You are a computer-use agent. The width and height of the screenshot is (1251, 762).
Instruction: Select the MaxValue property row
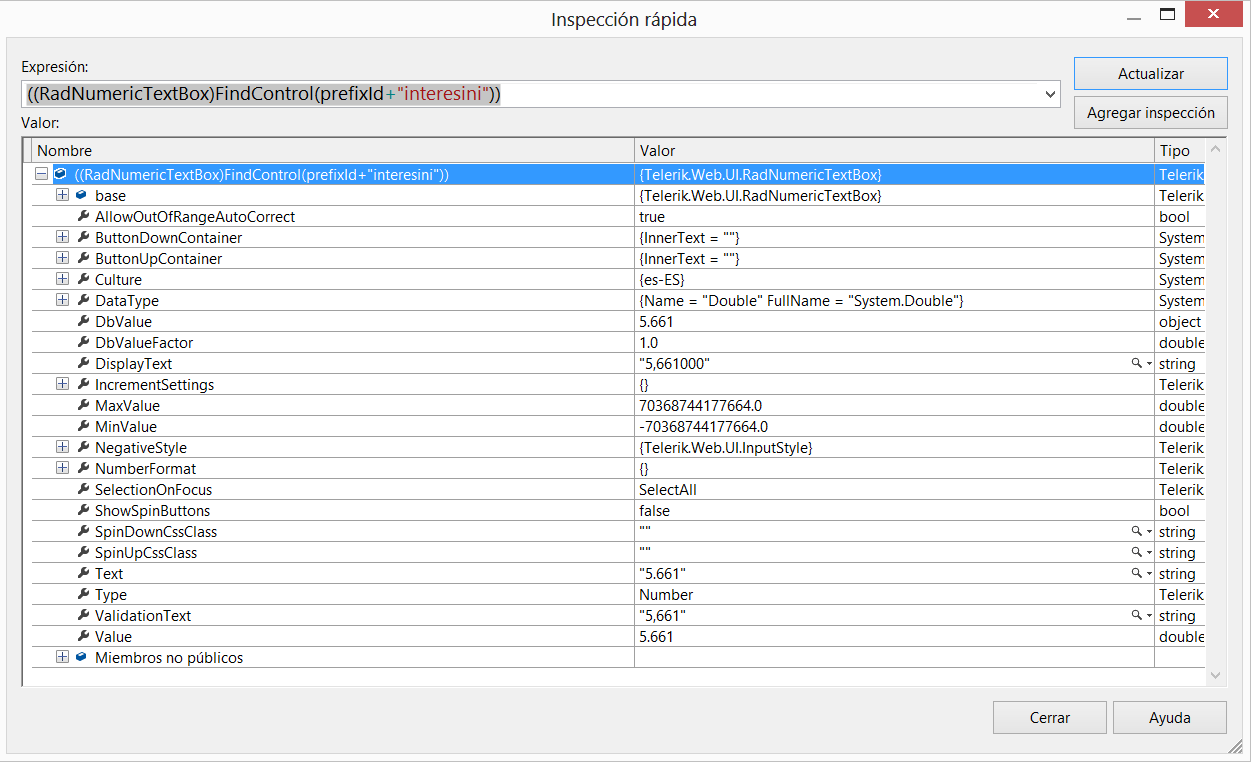(x=127, y=406)
